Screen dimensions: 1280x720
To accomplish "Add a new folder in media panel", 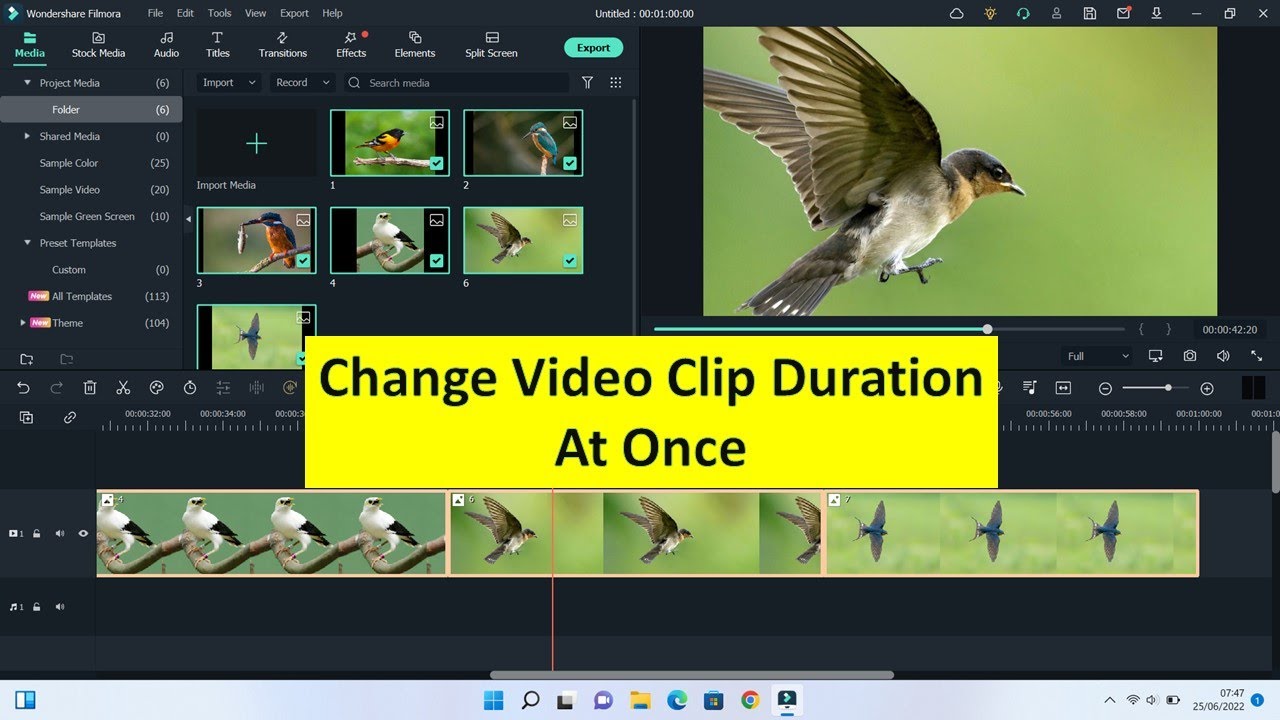I will [27, 359].
